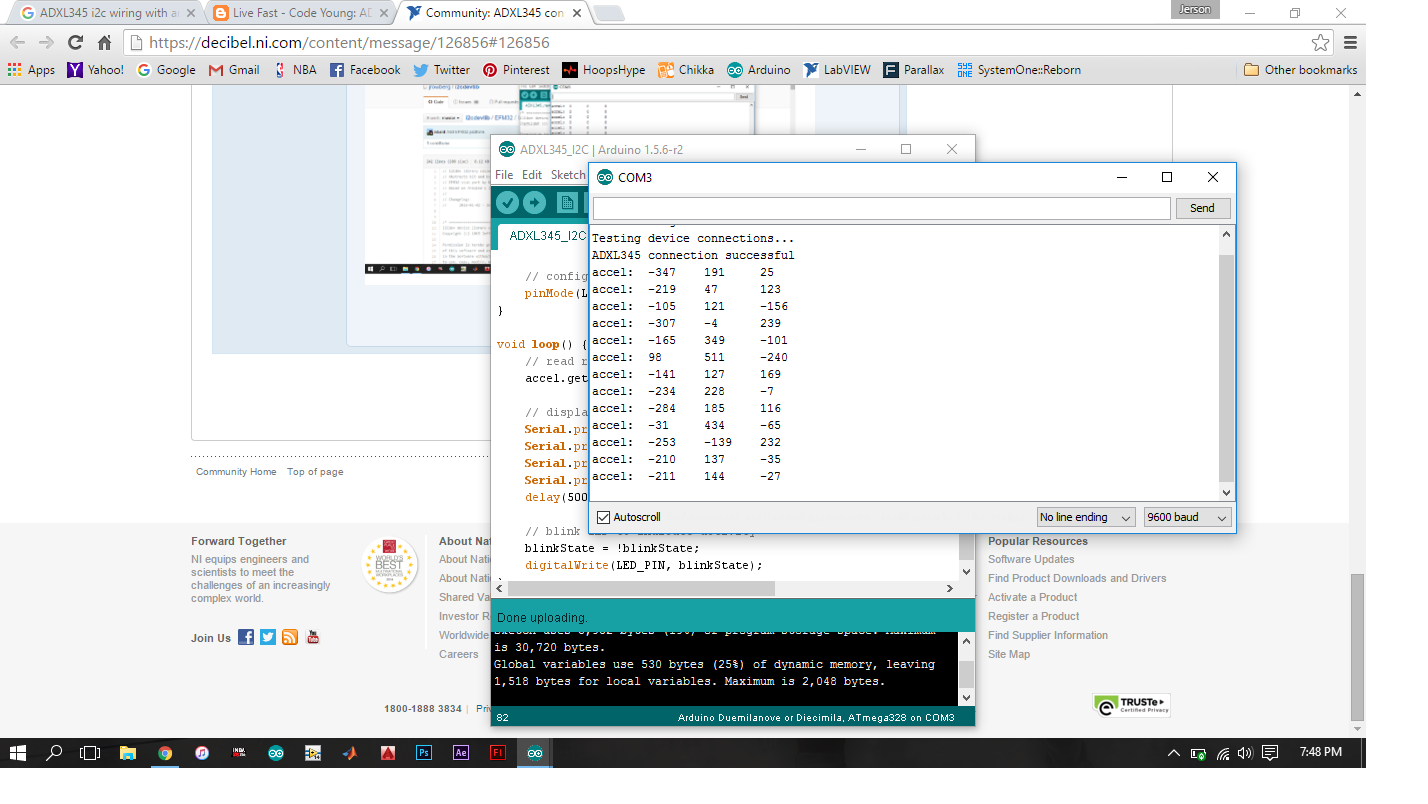Click the Community Home link
This screenshot has width=1428, height=804.
pos(236,472)
